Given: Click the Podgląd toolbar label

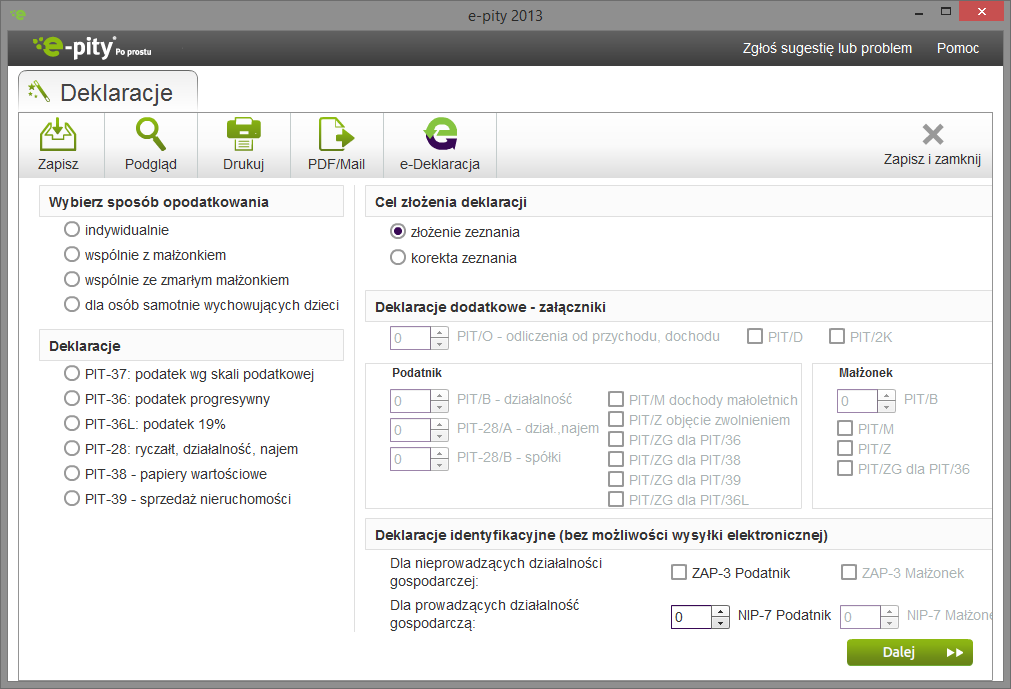Looking at the screenshot, I should (x=151, y=164).
